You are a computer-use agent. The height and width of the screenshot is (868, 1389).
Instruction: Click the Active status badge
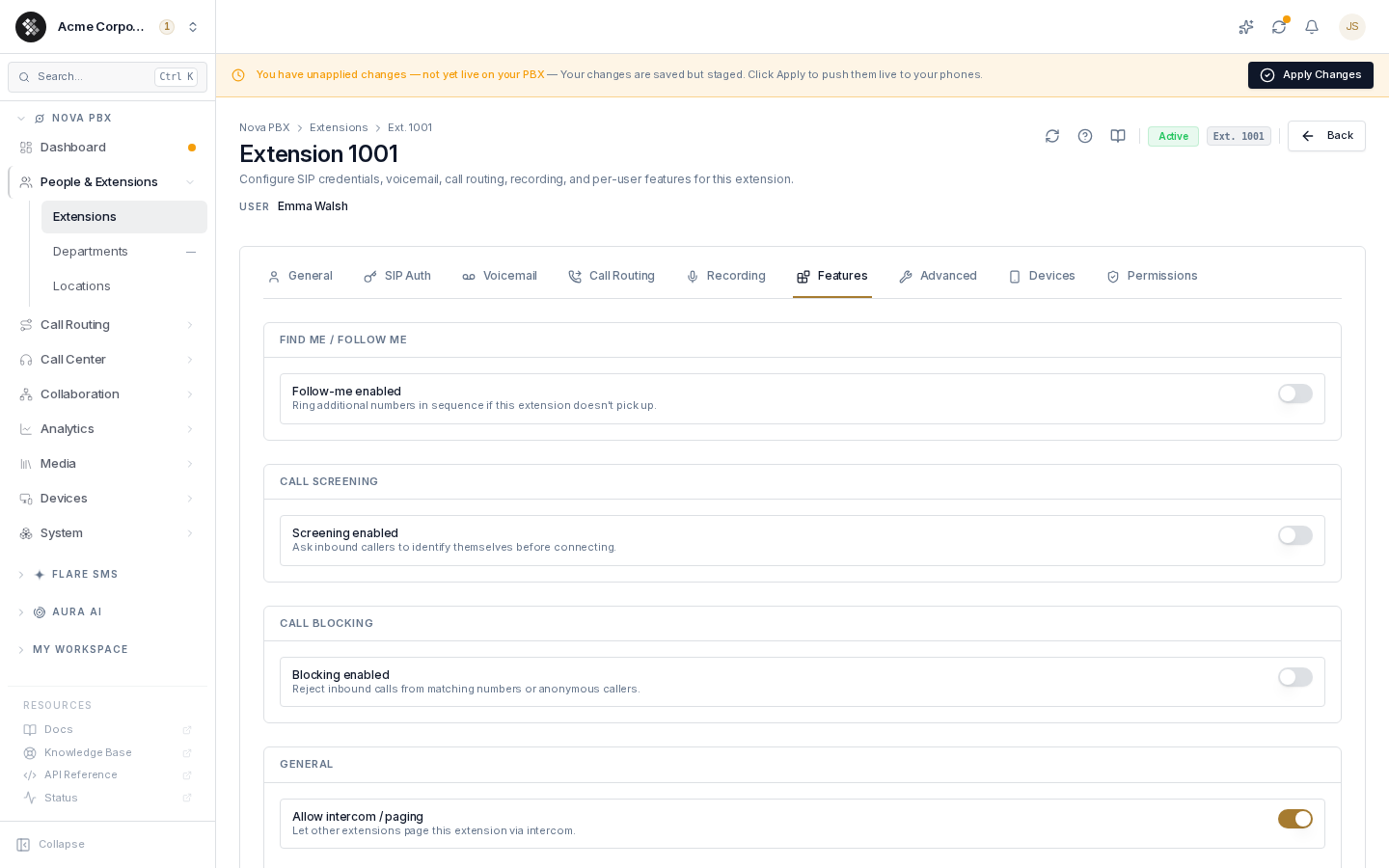click(x=1173, y=137)
